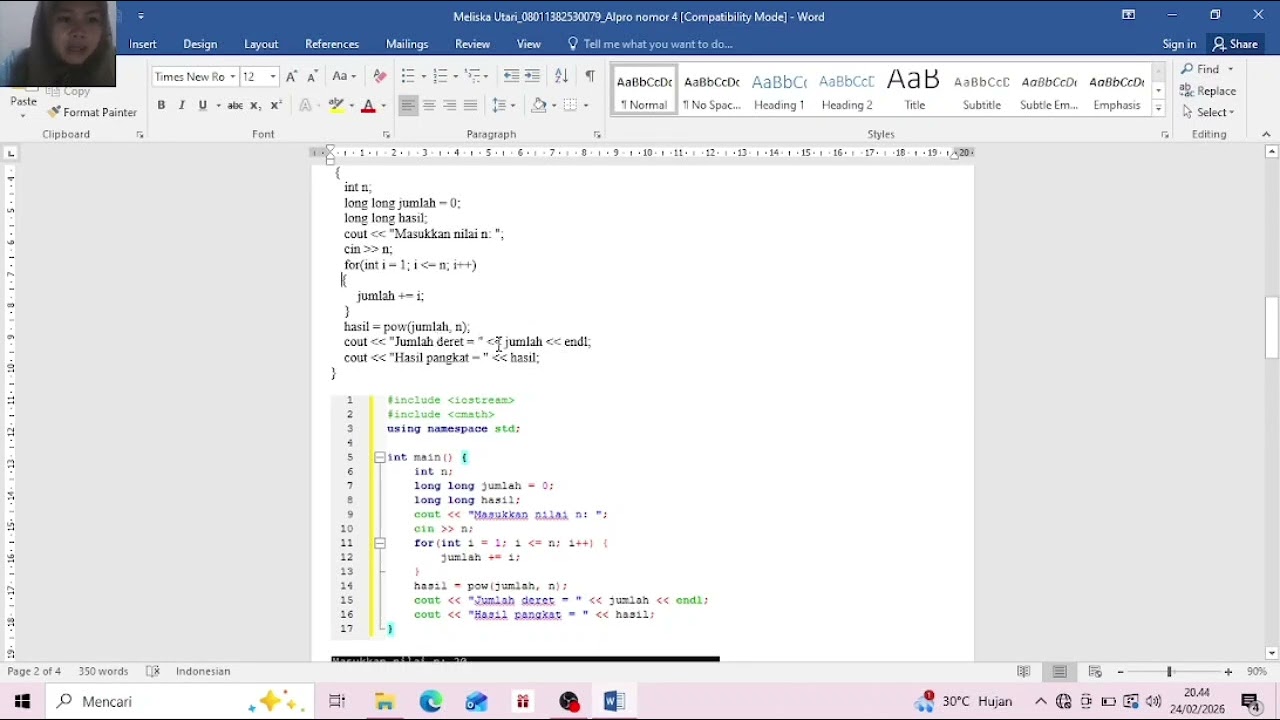The width and height of the screenshot is (1280, 720).
Task: Decrease paragraph indent
Action: coord(511,76)
